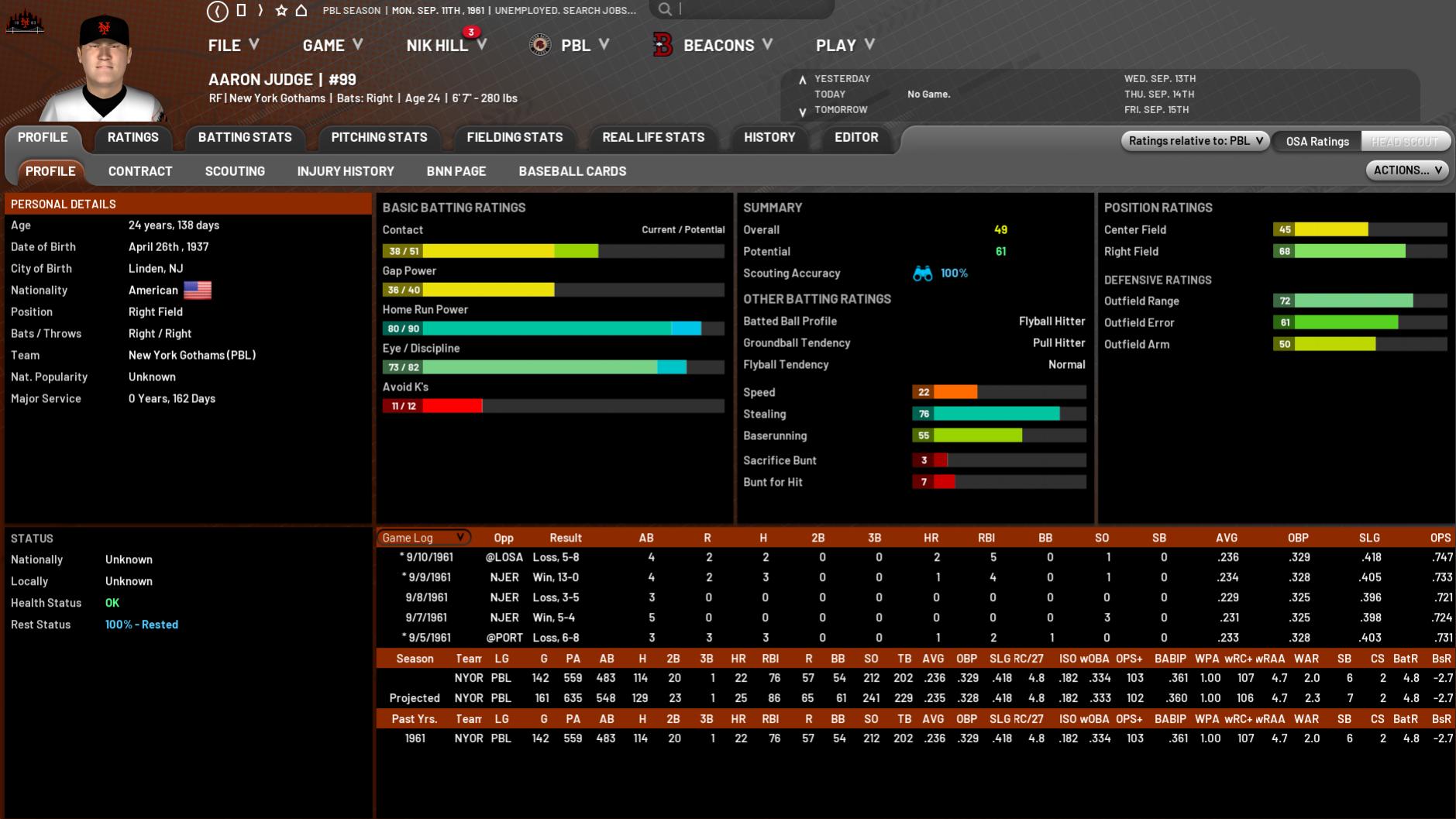Open the CONTRACT sub-tab
This screenshot has width=1456, height=819.
[x=140, y=171]
